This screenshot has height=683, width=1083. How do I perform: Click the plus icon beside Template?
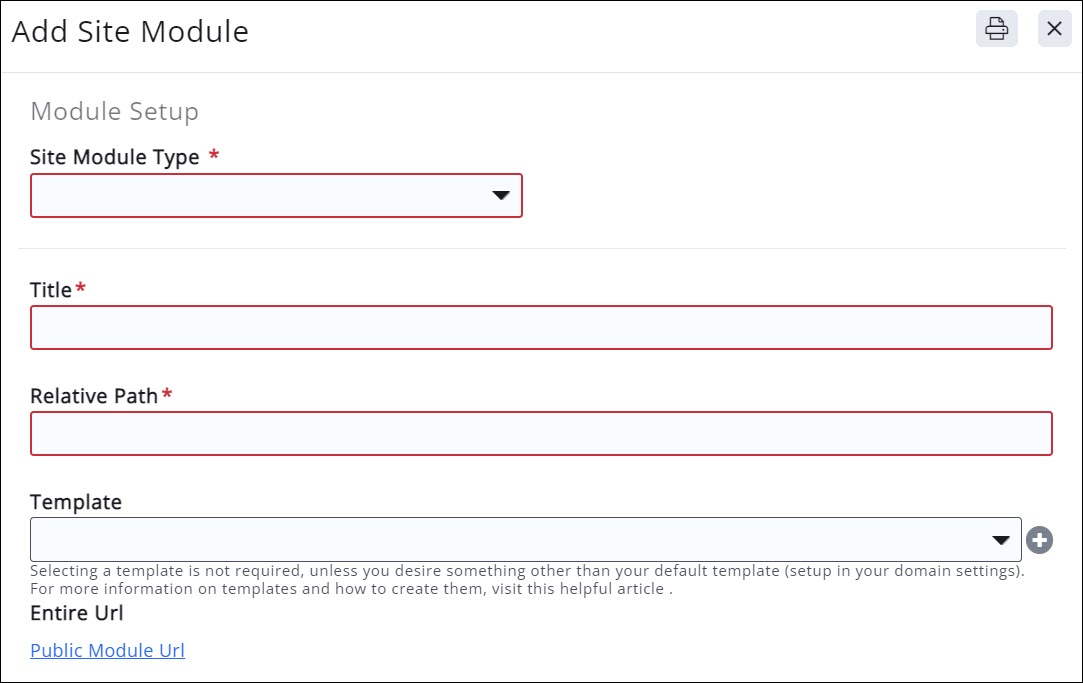point(1040,540)
